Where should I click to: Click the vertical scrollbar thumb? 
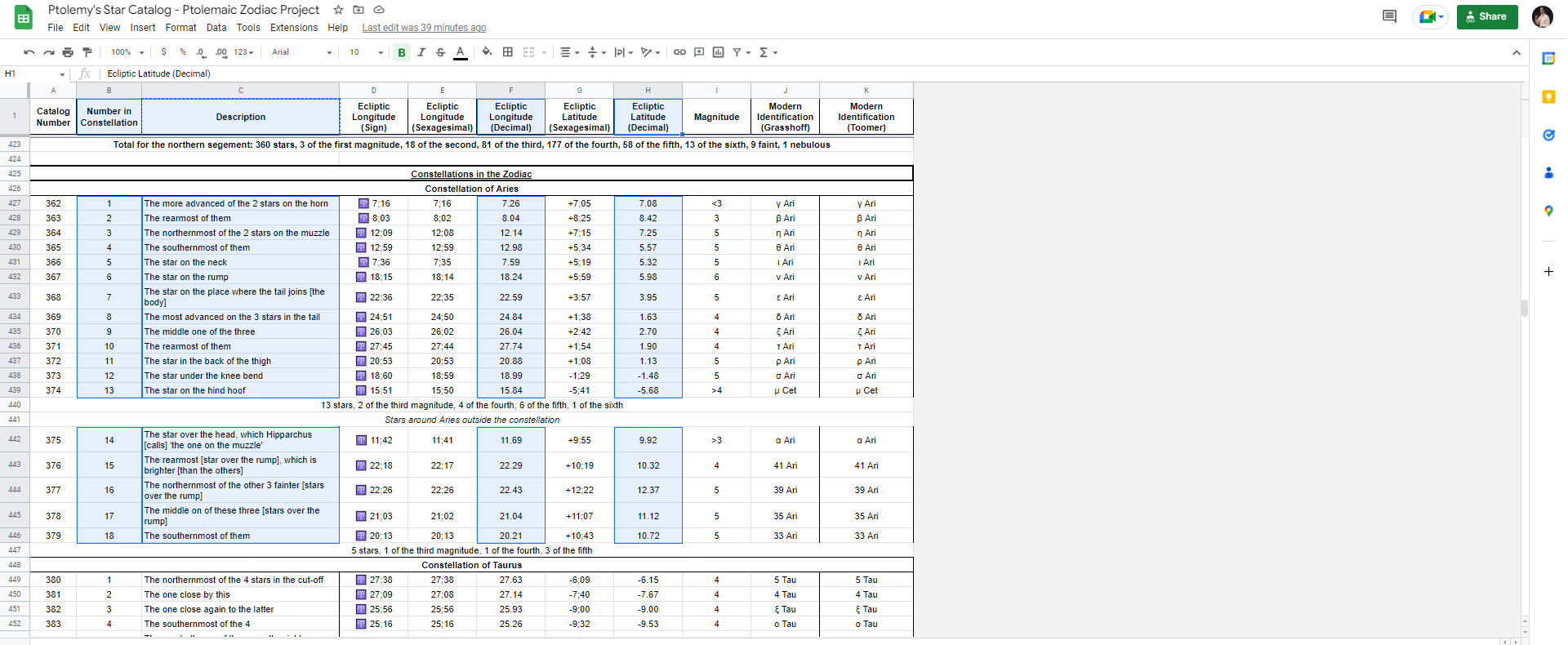pos(1524,308)
